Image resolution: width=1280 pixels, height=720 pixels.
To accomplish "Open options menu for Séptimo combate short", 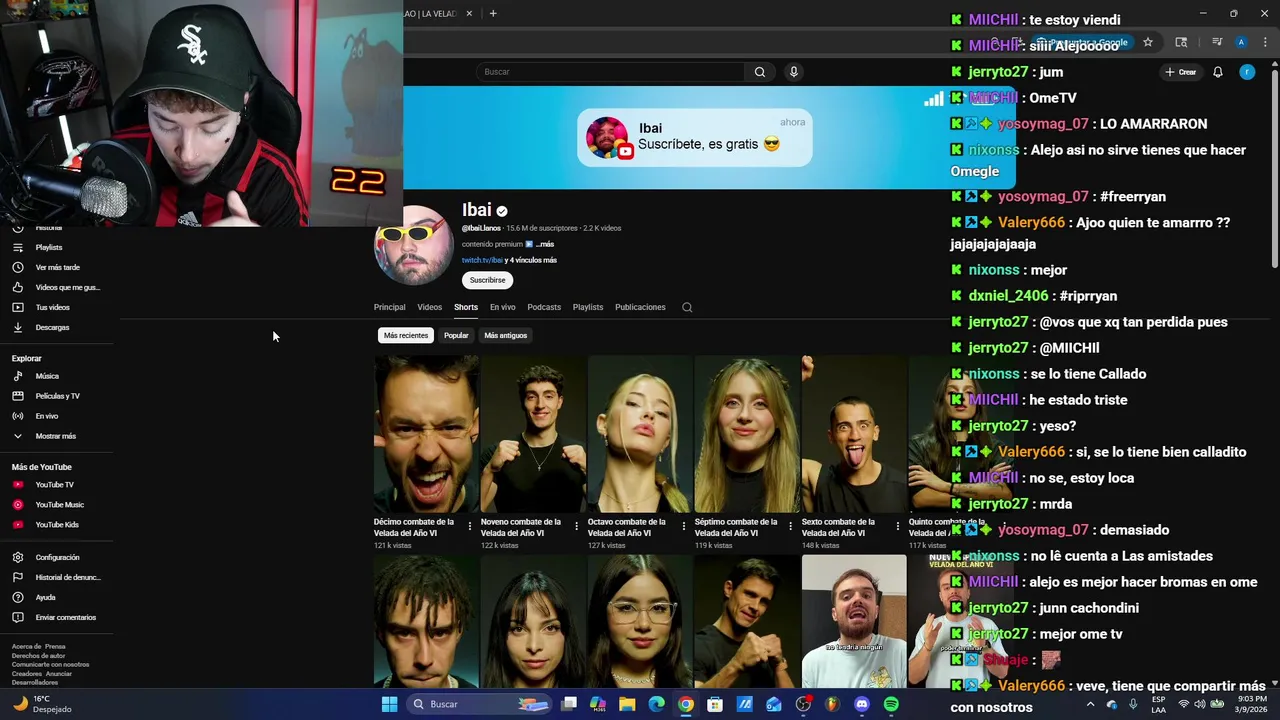I will tap(791, 525).
